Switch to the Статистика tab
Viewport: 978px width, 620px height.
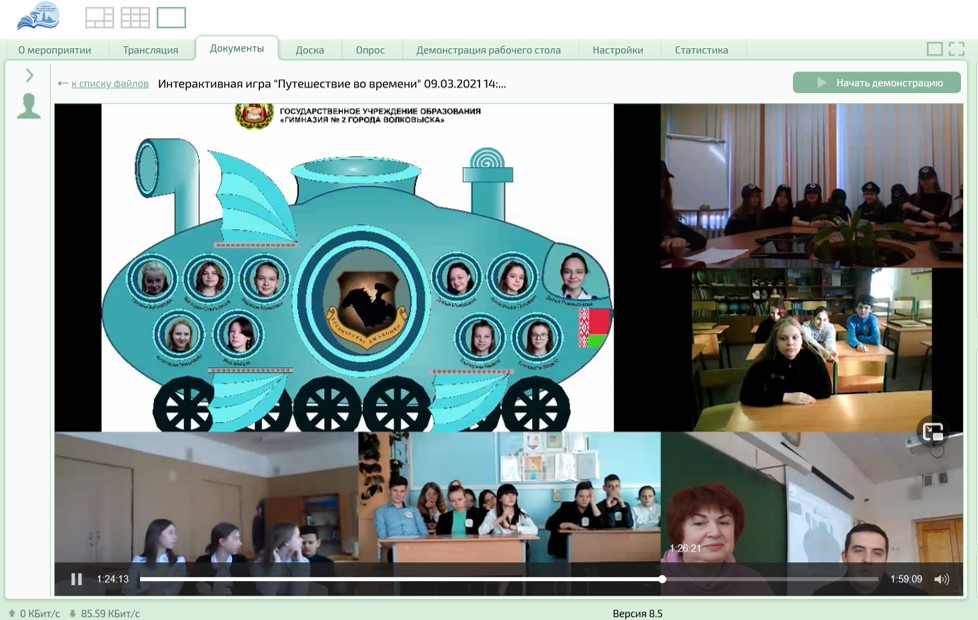[701, 50]
